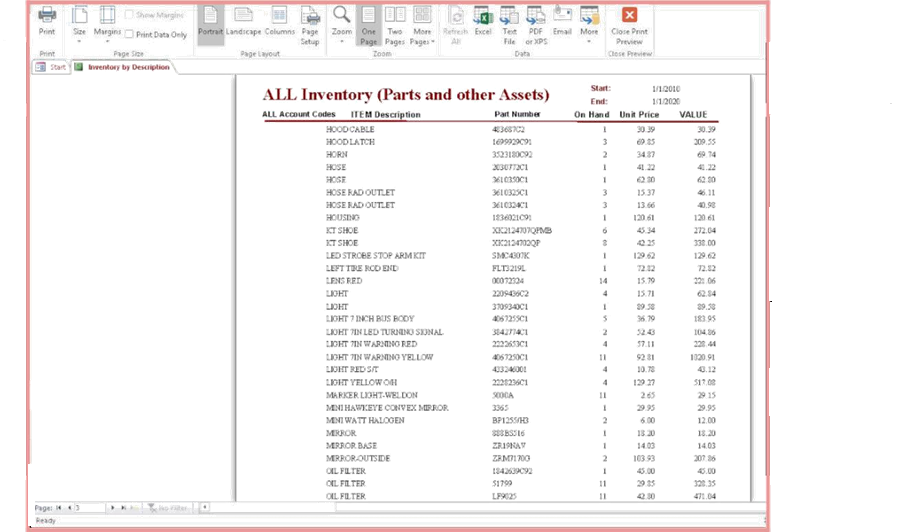Click the Ready status bar text

pyautogui.click(x=46, y=521)
